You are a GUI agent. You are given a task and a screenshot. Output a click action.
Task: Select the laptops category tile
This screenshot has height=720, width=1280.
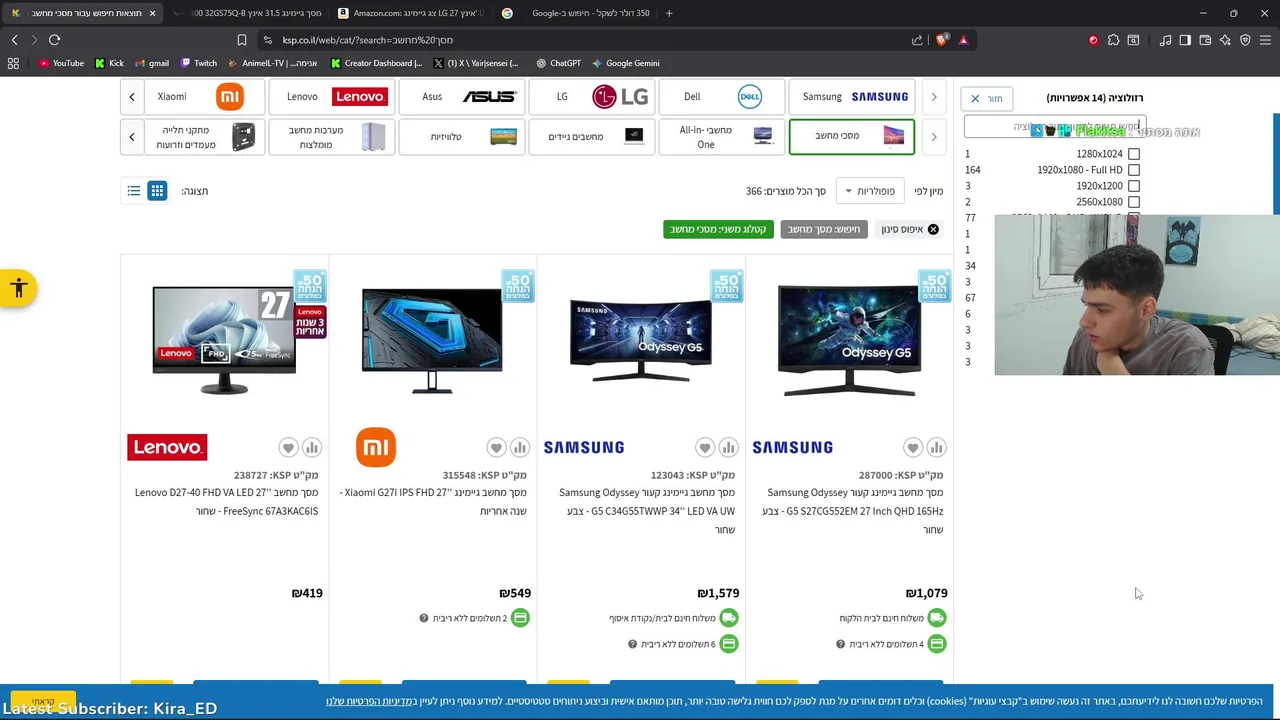[591, 136]
